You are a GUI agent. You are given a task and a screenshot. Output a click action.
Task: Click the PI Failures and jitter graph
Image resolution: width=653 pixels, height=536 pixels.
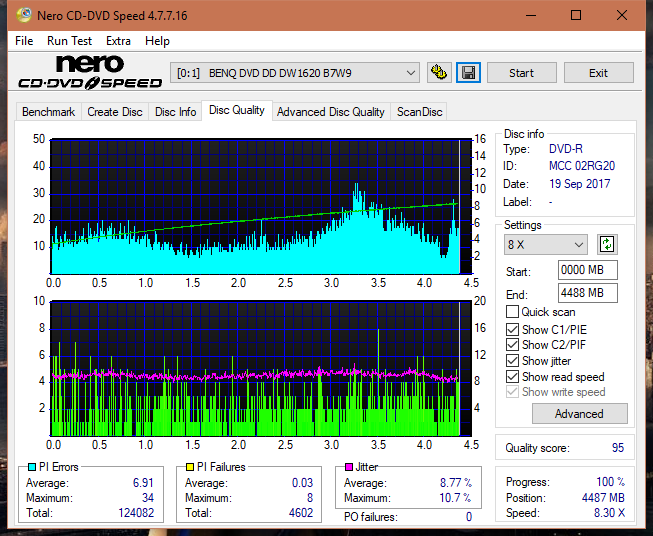point(261,369)
